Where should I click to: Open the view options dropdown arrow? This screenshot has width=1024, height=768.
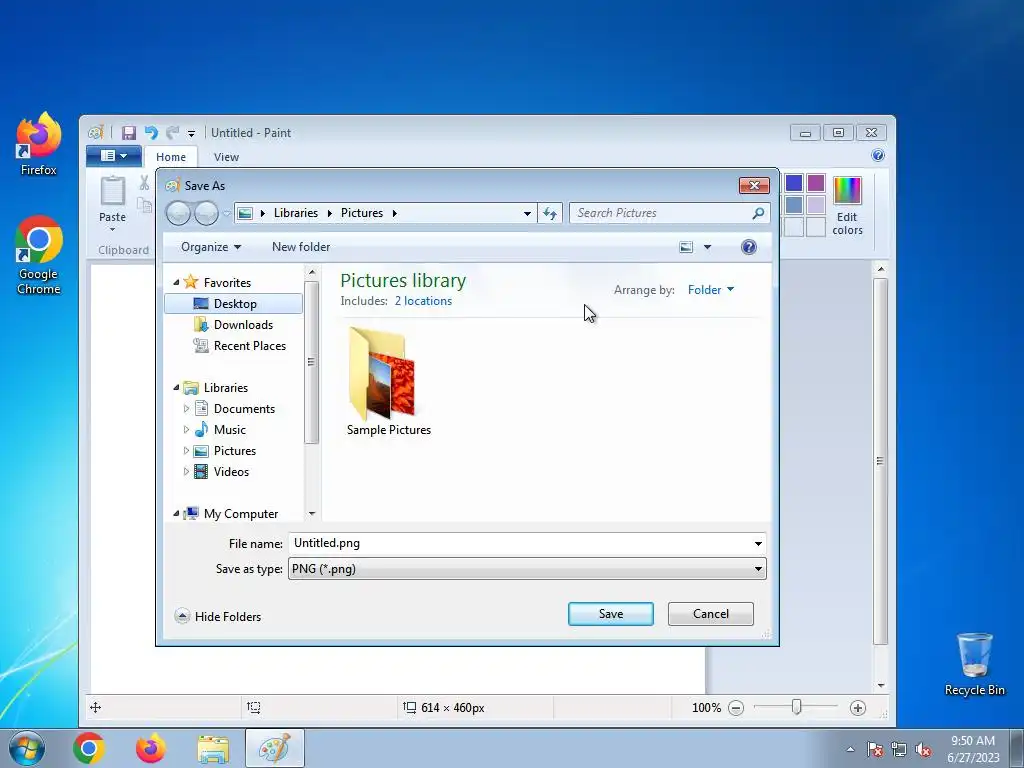pyautogui.click(x=707, y=248)
